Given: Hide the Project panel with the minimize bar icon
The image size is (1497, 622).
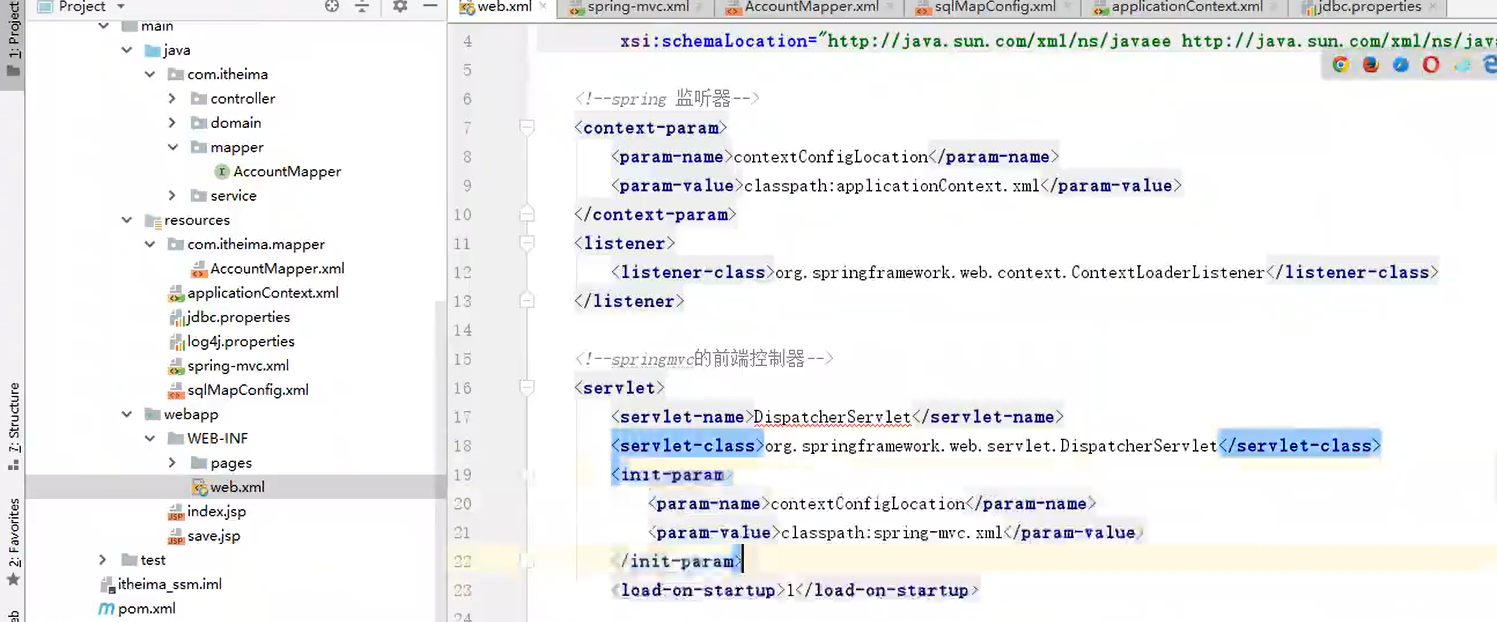Looking at the screenshot, I should pos(430,7).
